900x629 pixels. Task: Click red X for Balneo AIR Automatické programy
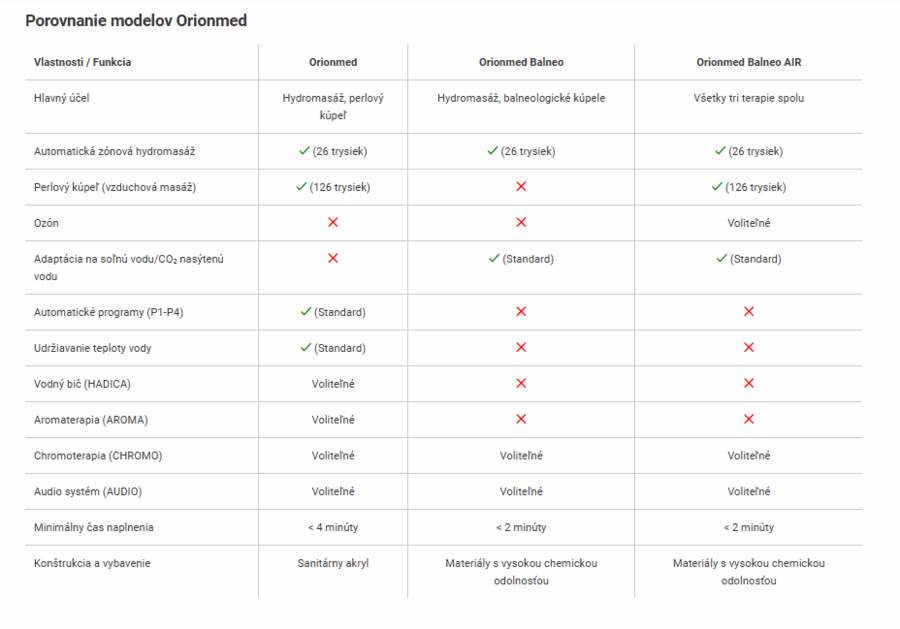pos(749,312)
